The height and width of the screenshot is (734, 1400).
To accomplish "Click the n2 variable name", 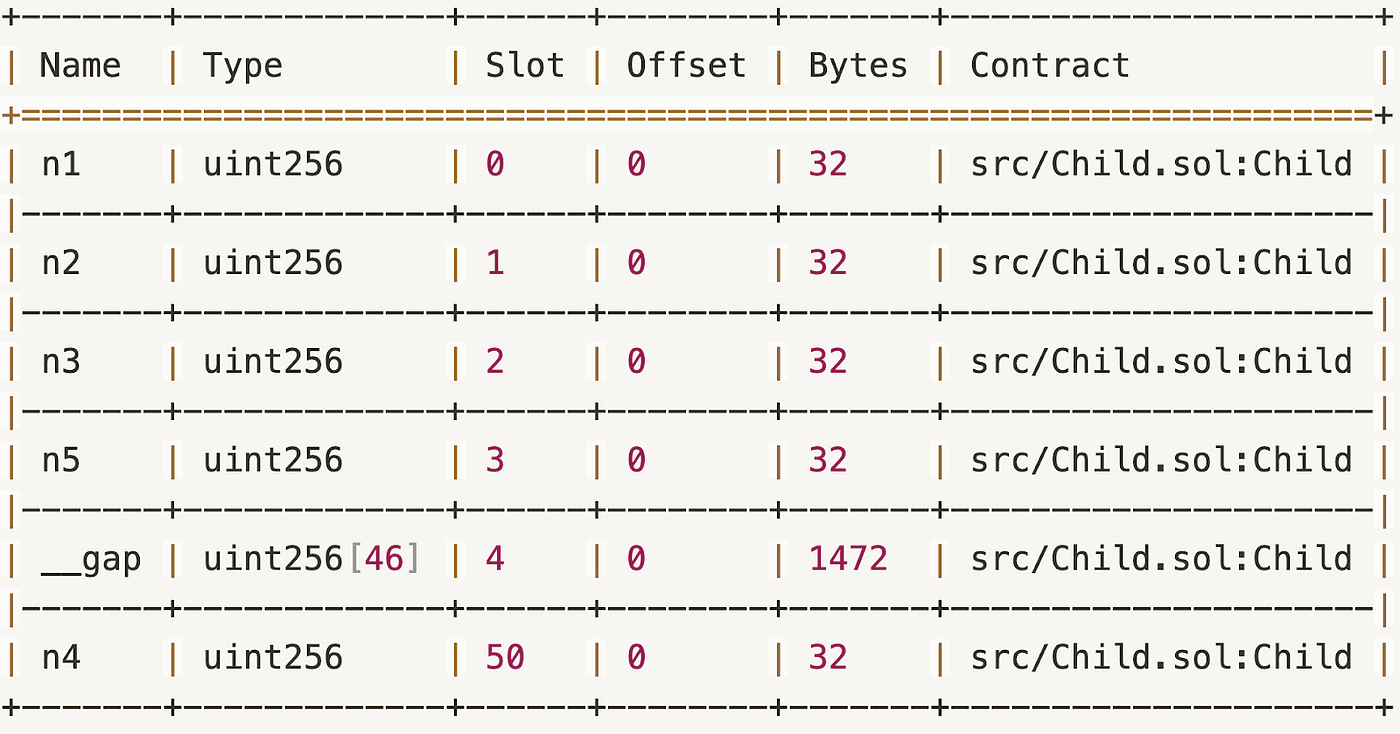I will (x=61, y=263).
